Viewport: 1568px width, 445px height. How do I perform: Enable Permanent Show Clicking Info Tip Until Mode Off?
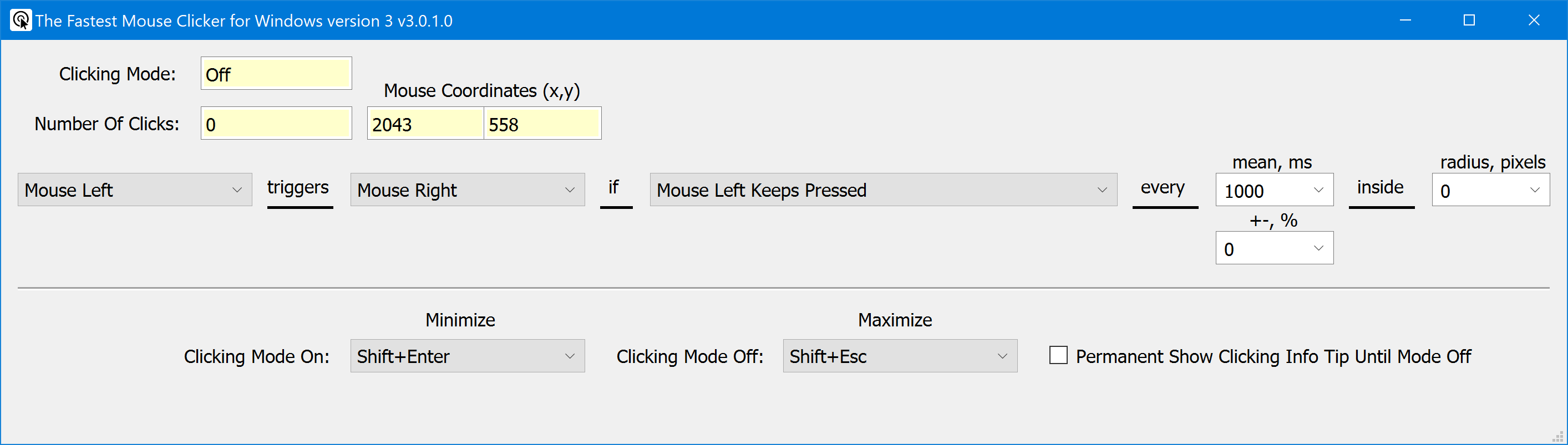click(1058, 356)
